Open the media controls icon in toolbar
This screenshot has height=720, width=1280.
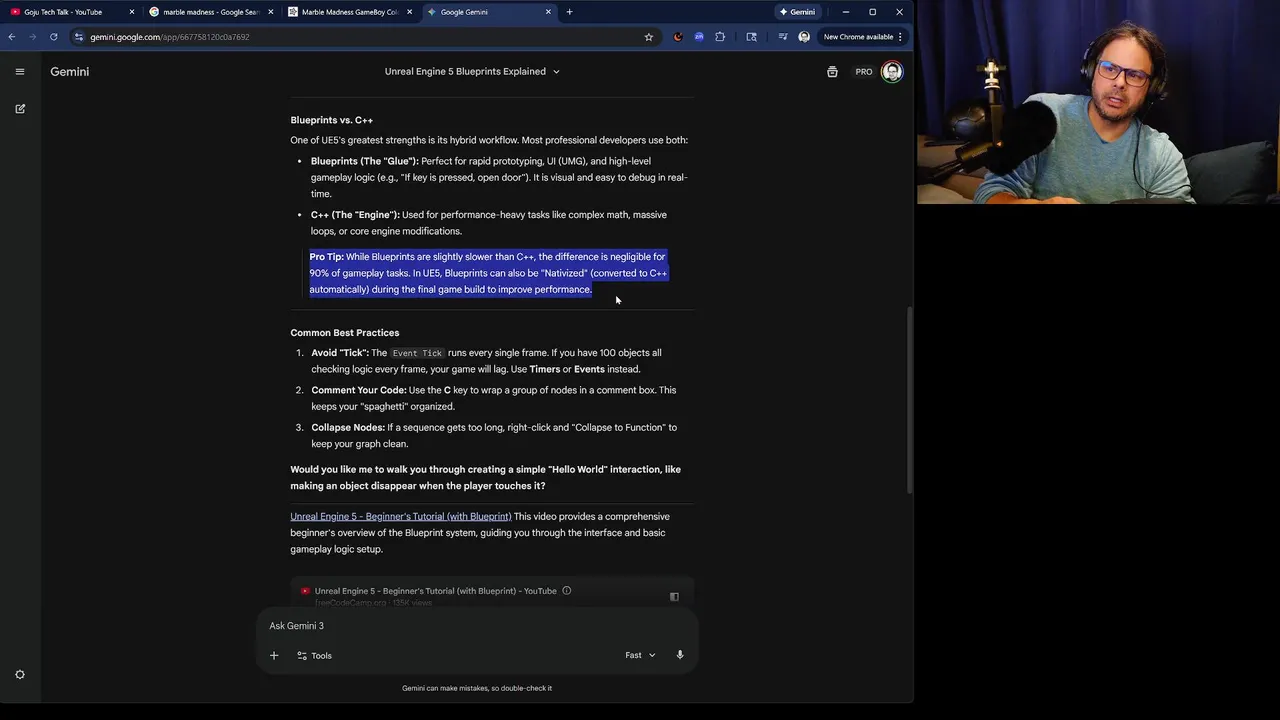click(x=782, y=37)
